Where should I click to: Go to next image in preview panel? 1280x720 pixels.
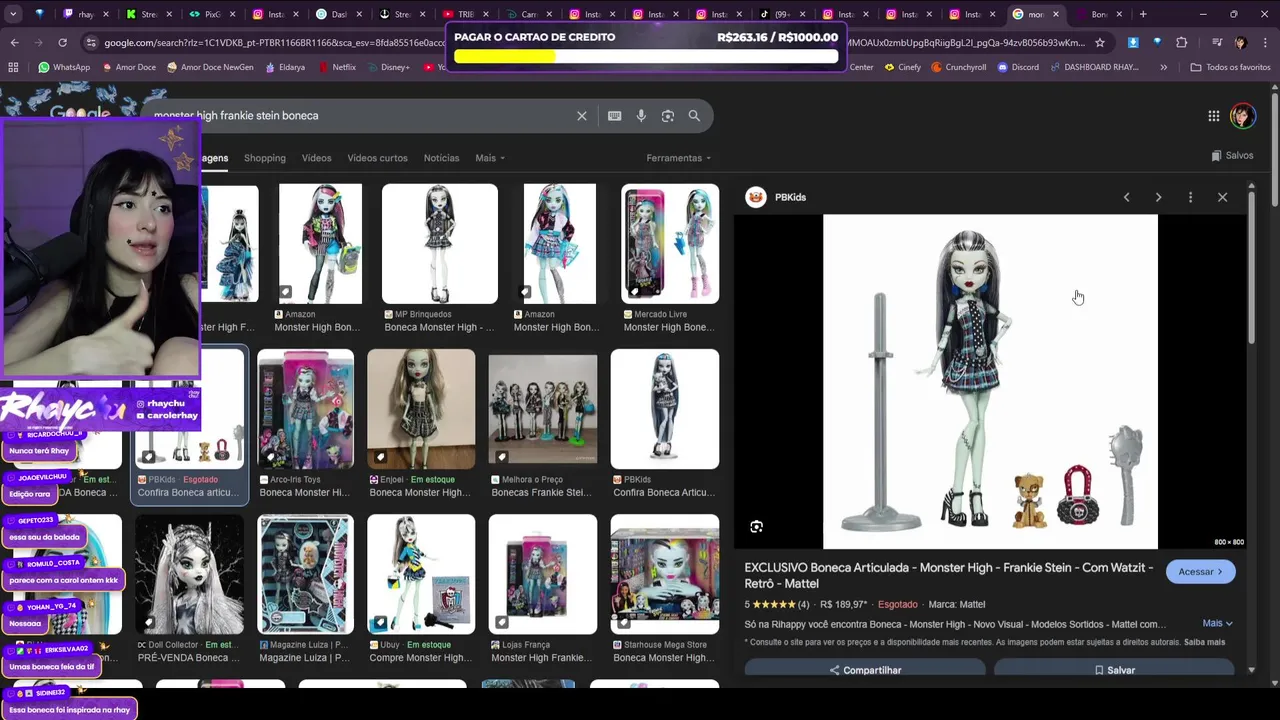coord(1158,197)
